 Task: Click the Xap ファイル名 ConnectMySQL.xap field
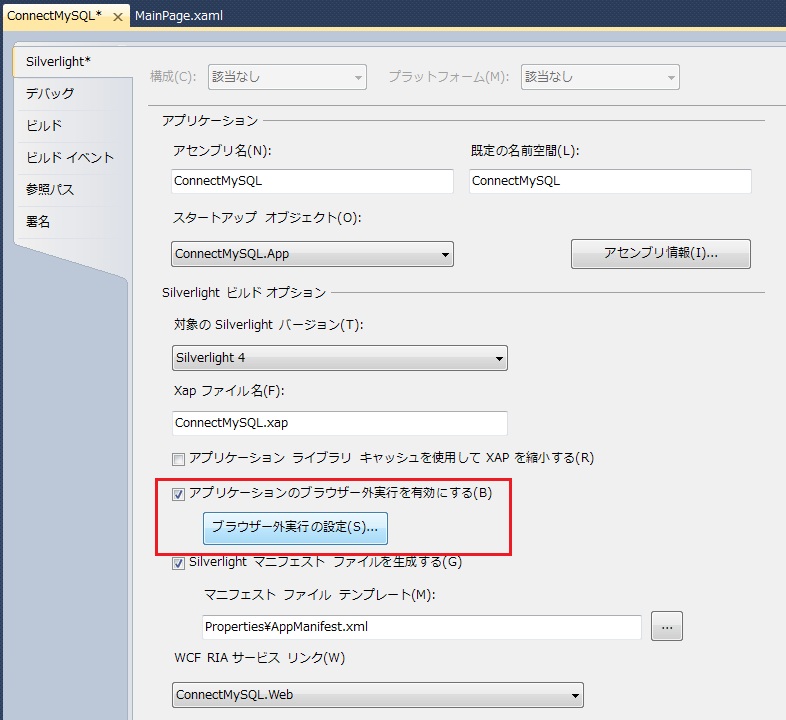pos(340,423)
